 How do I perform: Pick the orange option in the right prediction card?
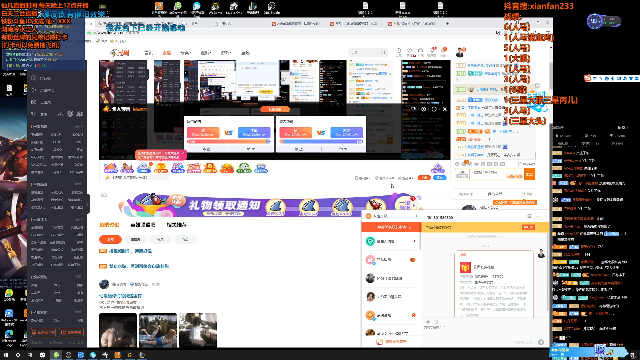click(296, 133)
